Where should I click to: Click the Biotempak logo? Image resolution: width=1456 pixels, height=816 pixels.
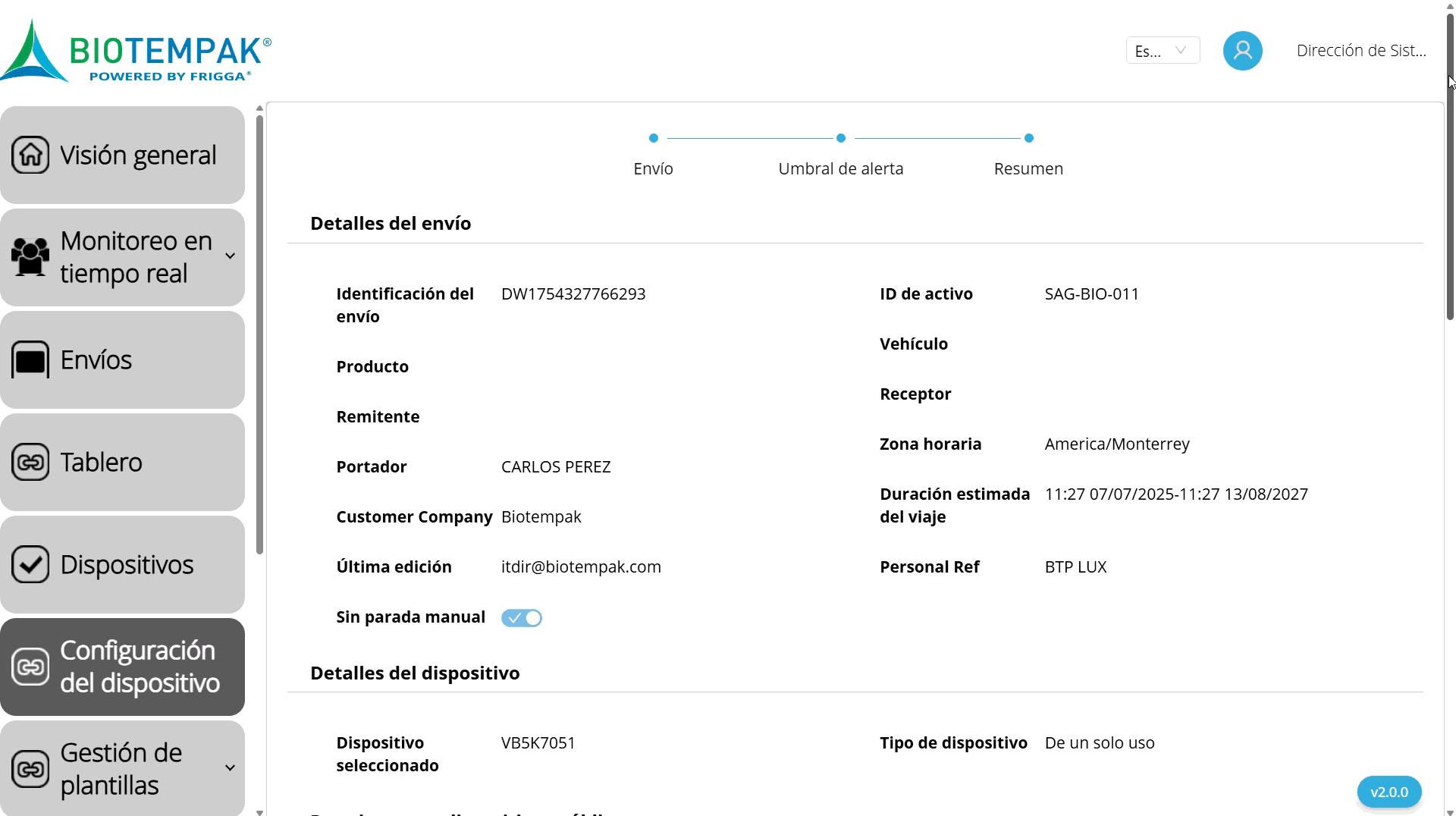pyautogui.click(x=136, y=51)
